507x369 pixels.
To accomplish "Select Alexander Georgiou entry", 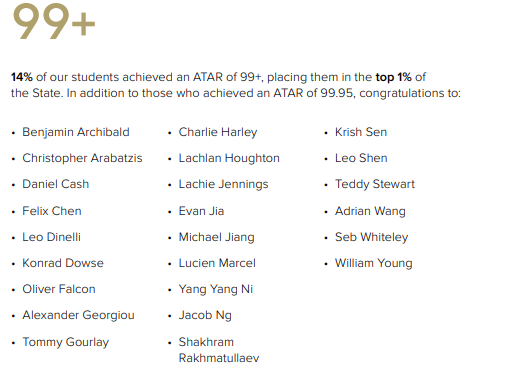I will (x=78, y=315).
